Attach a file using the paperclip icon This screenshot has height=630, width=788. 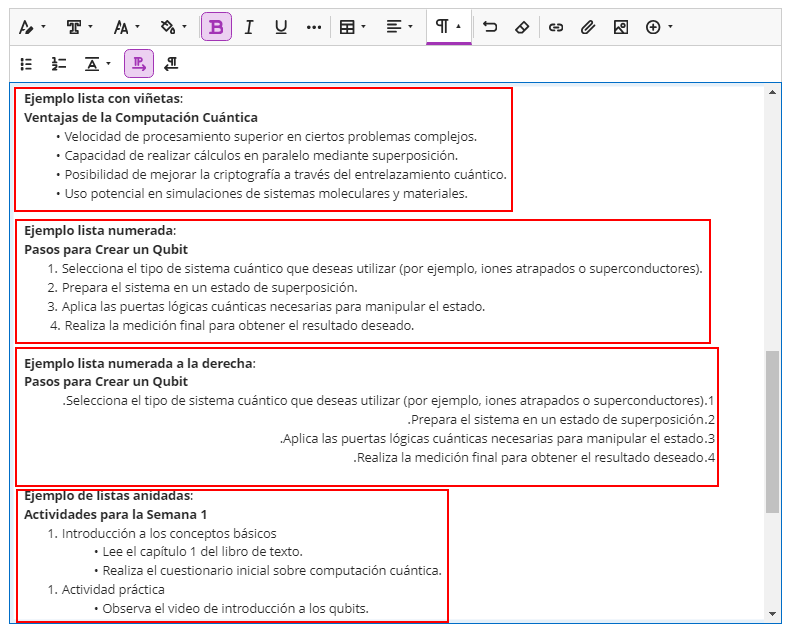[588, 27]
